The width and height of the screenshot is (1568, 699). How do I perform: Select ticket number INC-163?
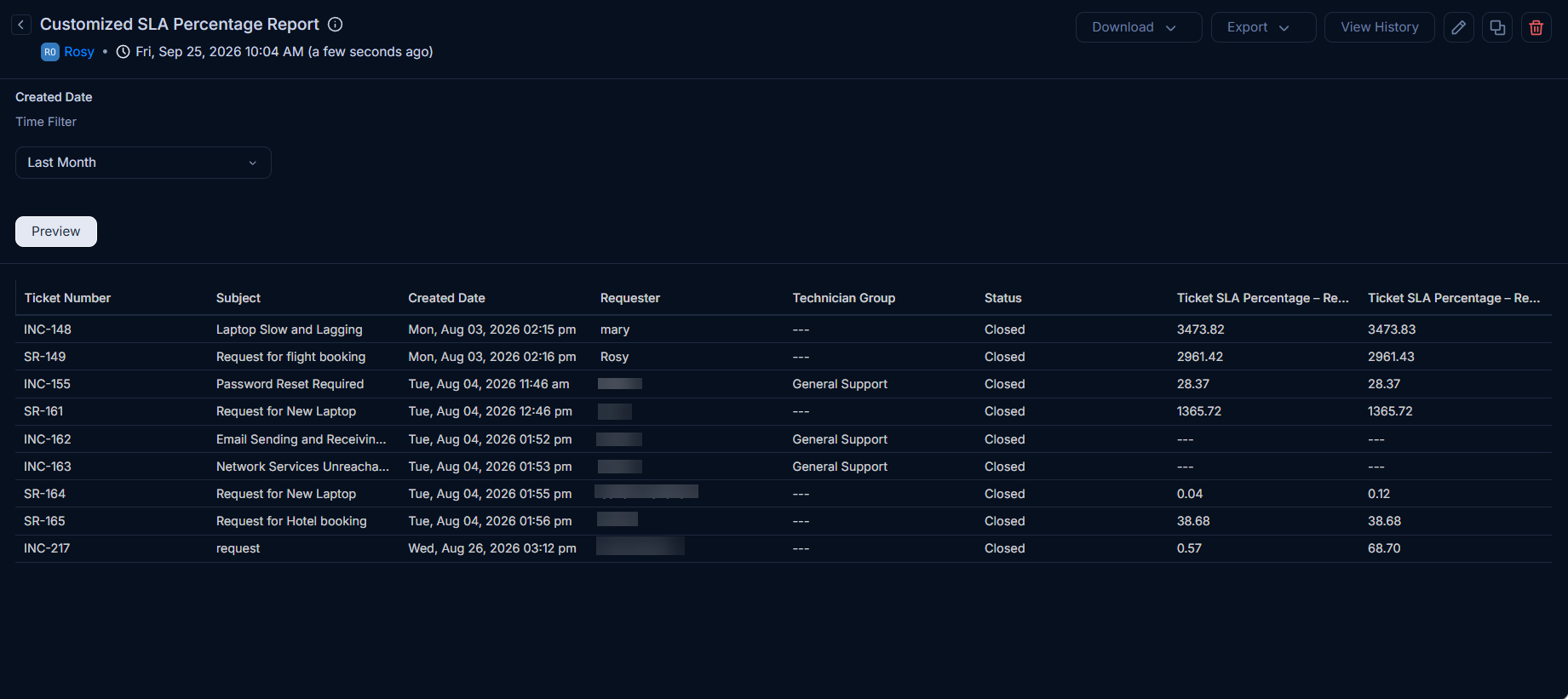pyautogui.click(x=48, y=467)
